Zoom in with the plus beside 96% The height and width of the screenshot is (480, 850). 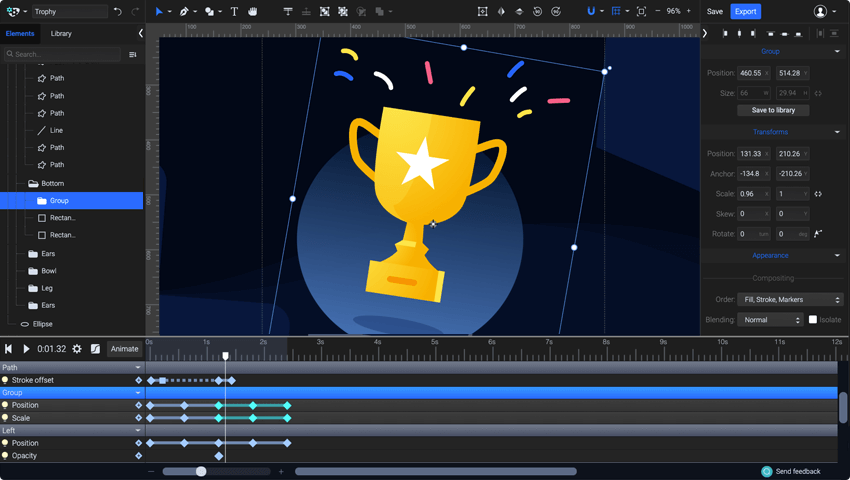[x=688, y=11]
